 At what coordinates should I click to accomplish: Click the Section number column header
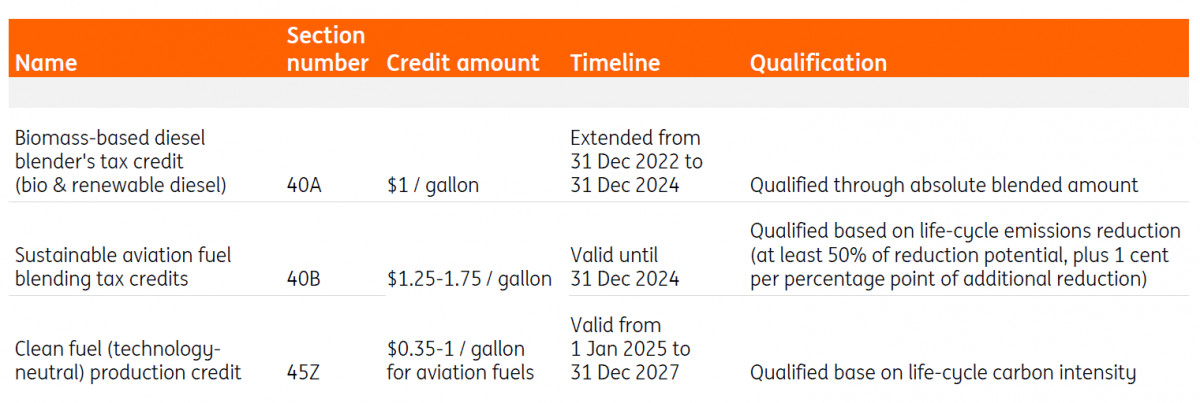[x=328, y=49]
